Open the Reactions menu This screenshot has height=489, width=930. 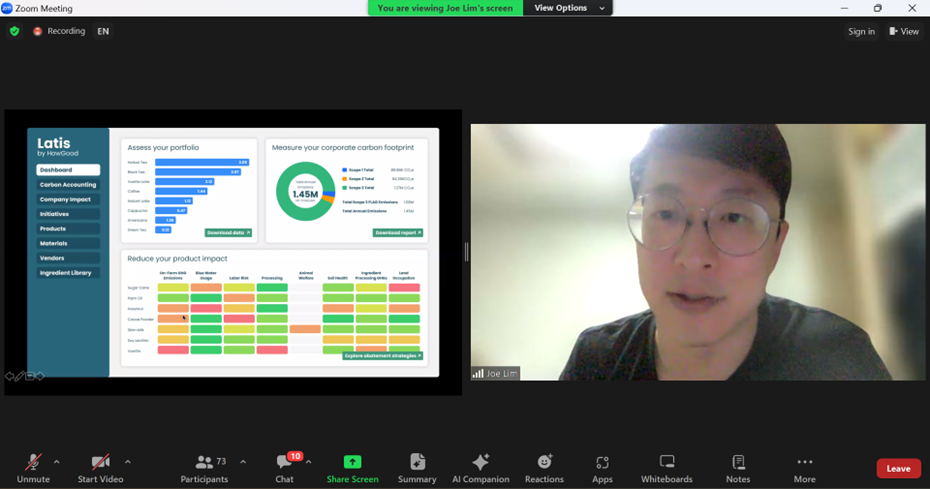click(544, 467)
